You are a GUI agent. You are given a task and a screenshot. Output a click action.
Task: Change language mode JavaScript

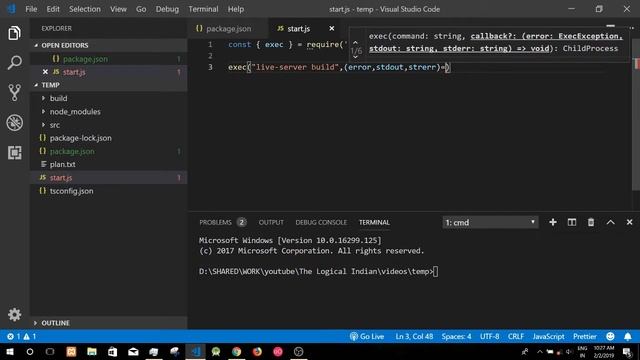[x=548, y=336]
